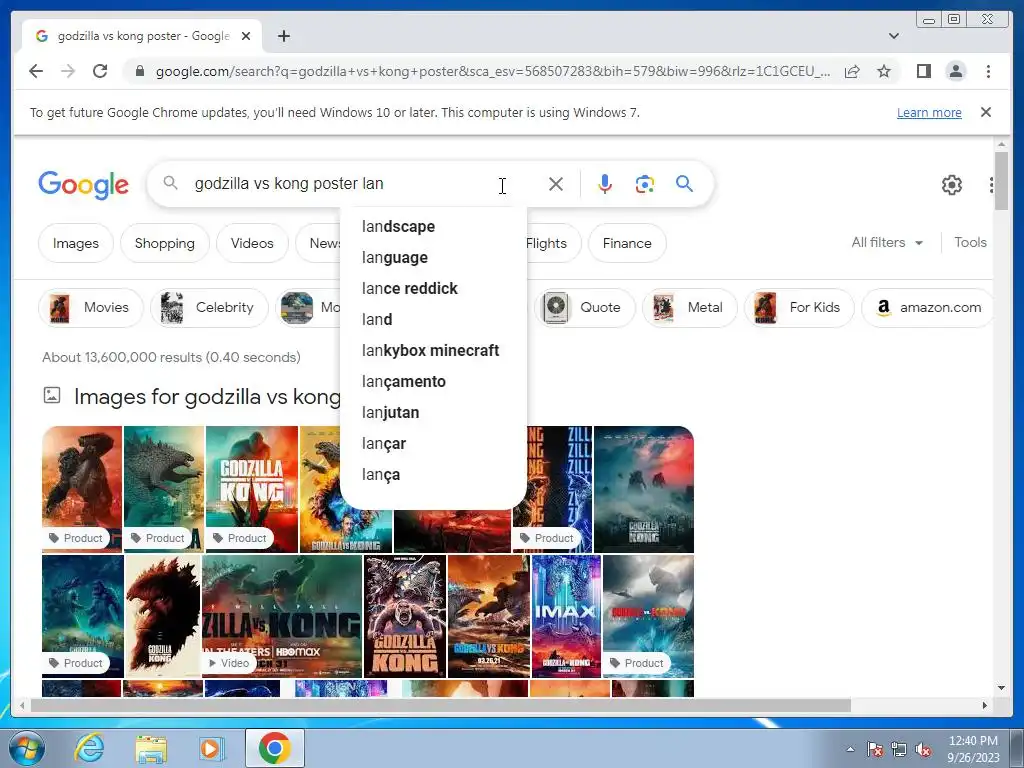This screenshot has width=1024, height=768.
Task: Open the red Godzilla head poster thumbnail
Action: click(x=163, y=616)
